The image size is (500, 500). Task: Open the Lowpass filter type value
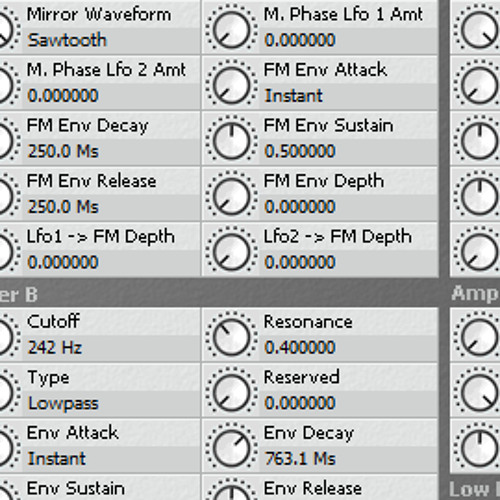click(63, 403)
